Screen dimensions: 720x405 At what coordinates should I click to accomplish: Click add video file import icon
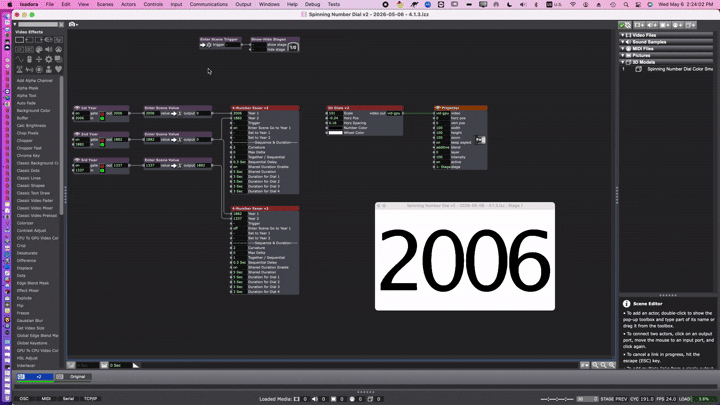639,25
